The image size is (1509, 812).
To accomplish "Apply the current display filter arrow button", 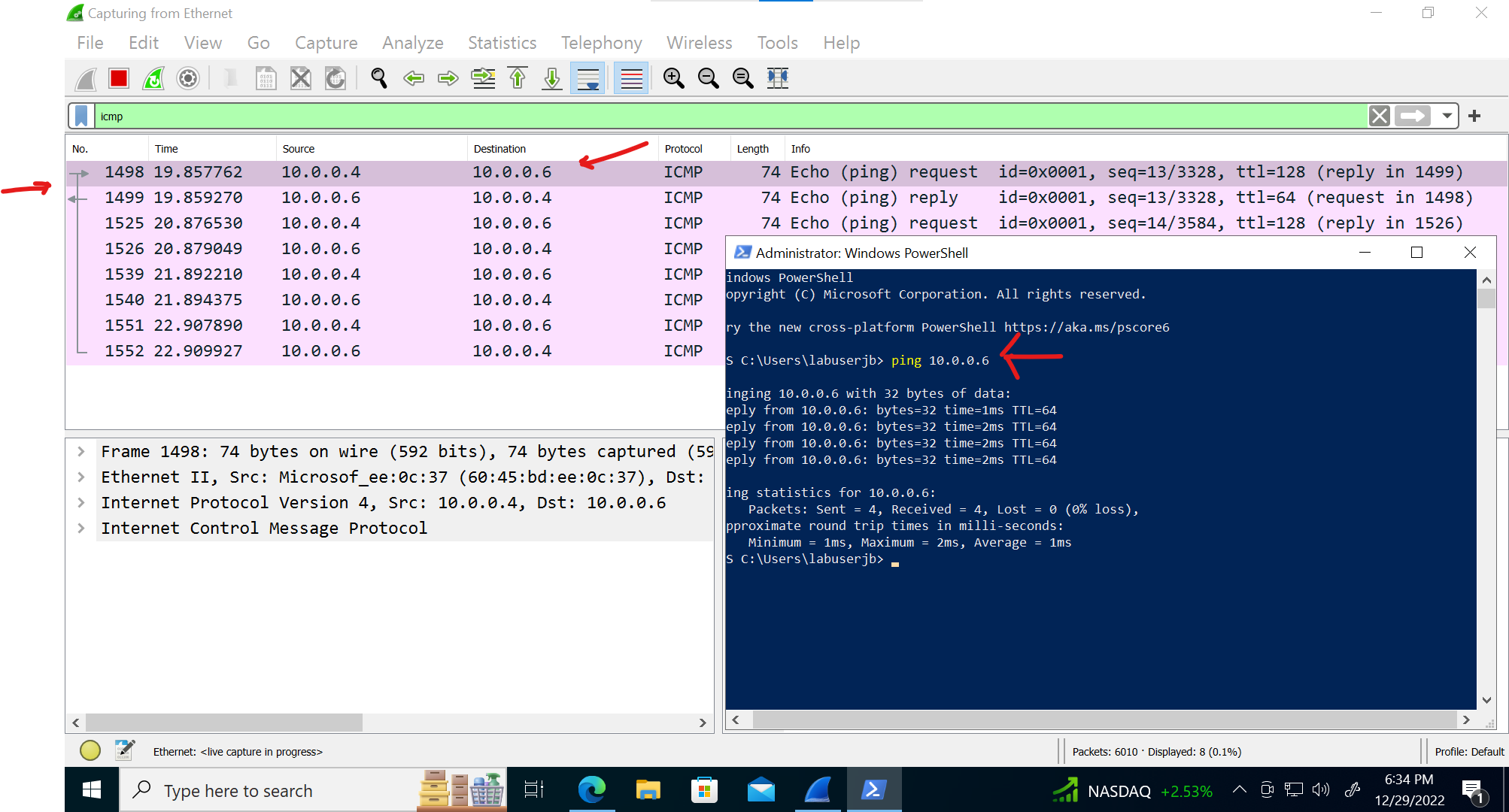I will (x=1413, y=116).
